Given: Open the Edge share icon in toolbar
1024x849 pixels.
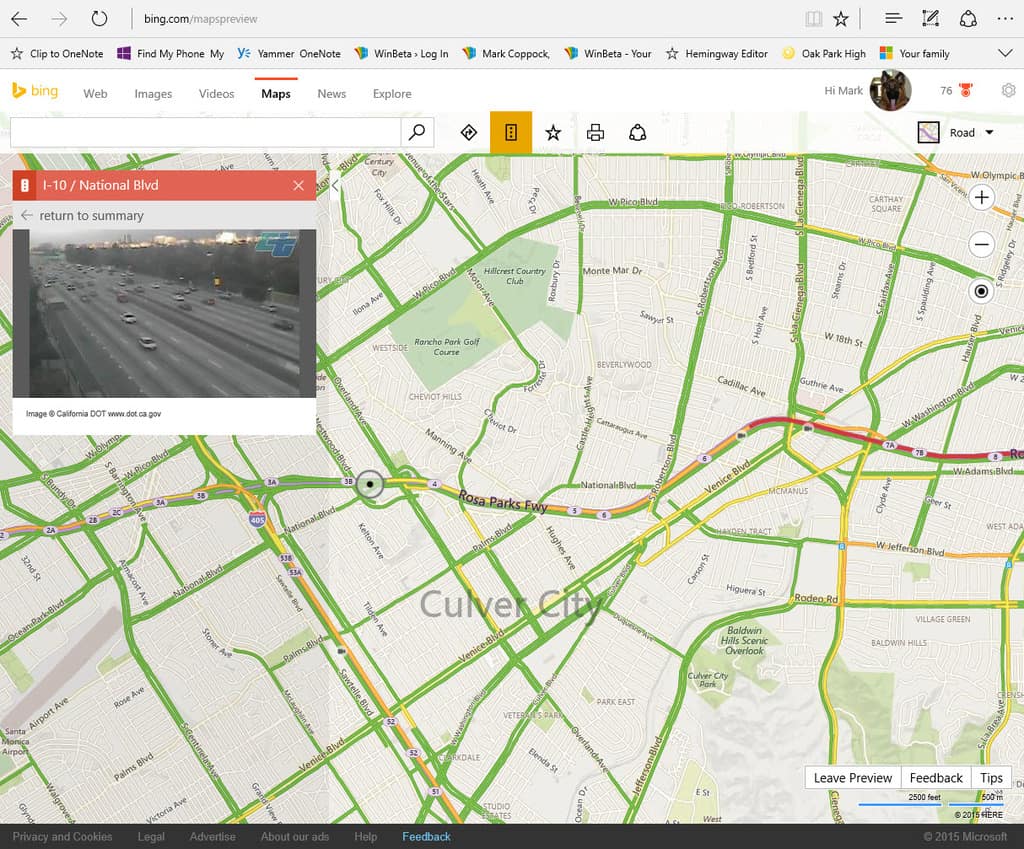Looking at the screenshot, I should click(968, 19).
